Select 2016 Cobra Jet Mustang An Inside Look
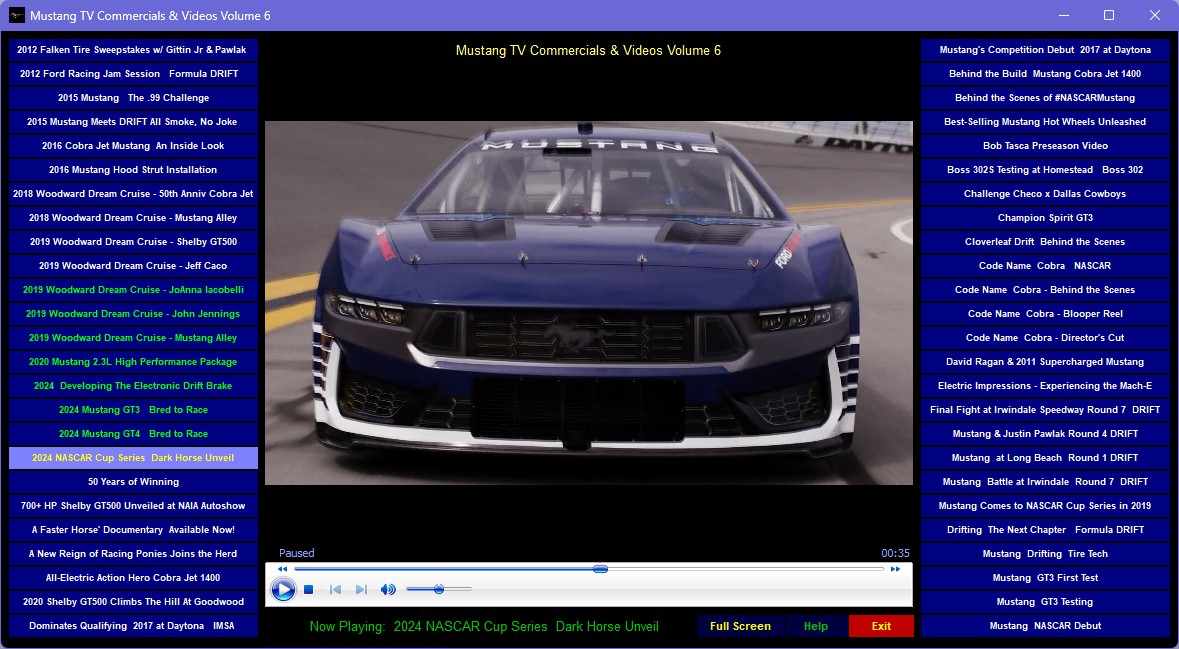The height and width of the screenshot is (649, 1179). pos(133,146)
